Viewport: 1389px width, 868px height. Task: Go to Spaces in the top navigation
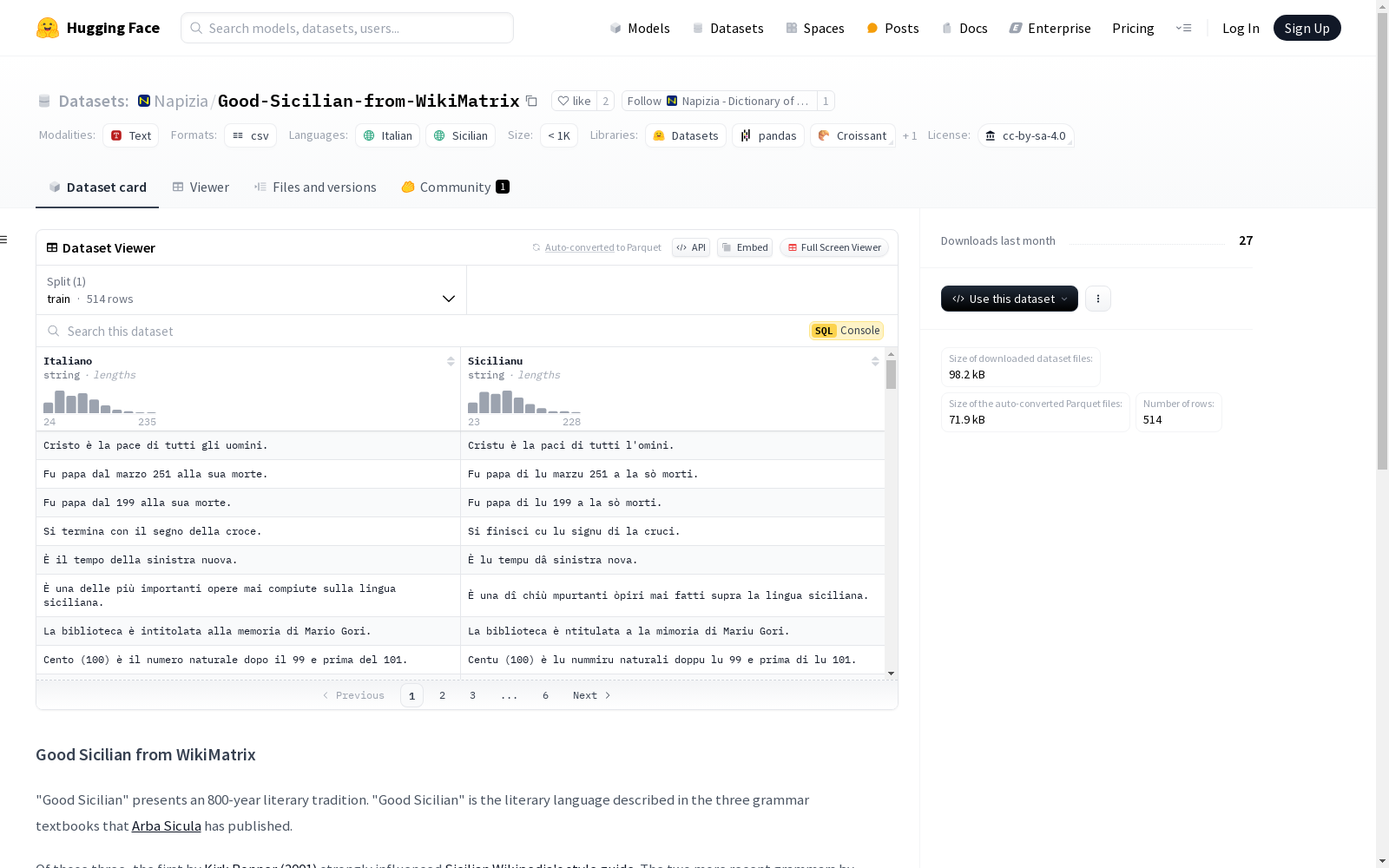click(815, 28)
